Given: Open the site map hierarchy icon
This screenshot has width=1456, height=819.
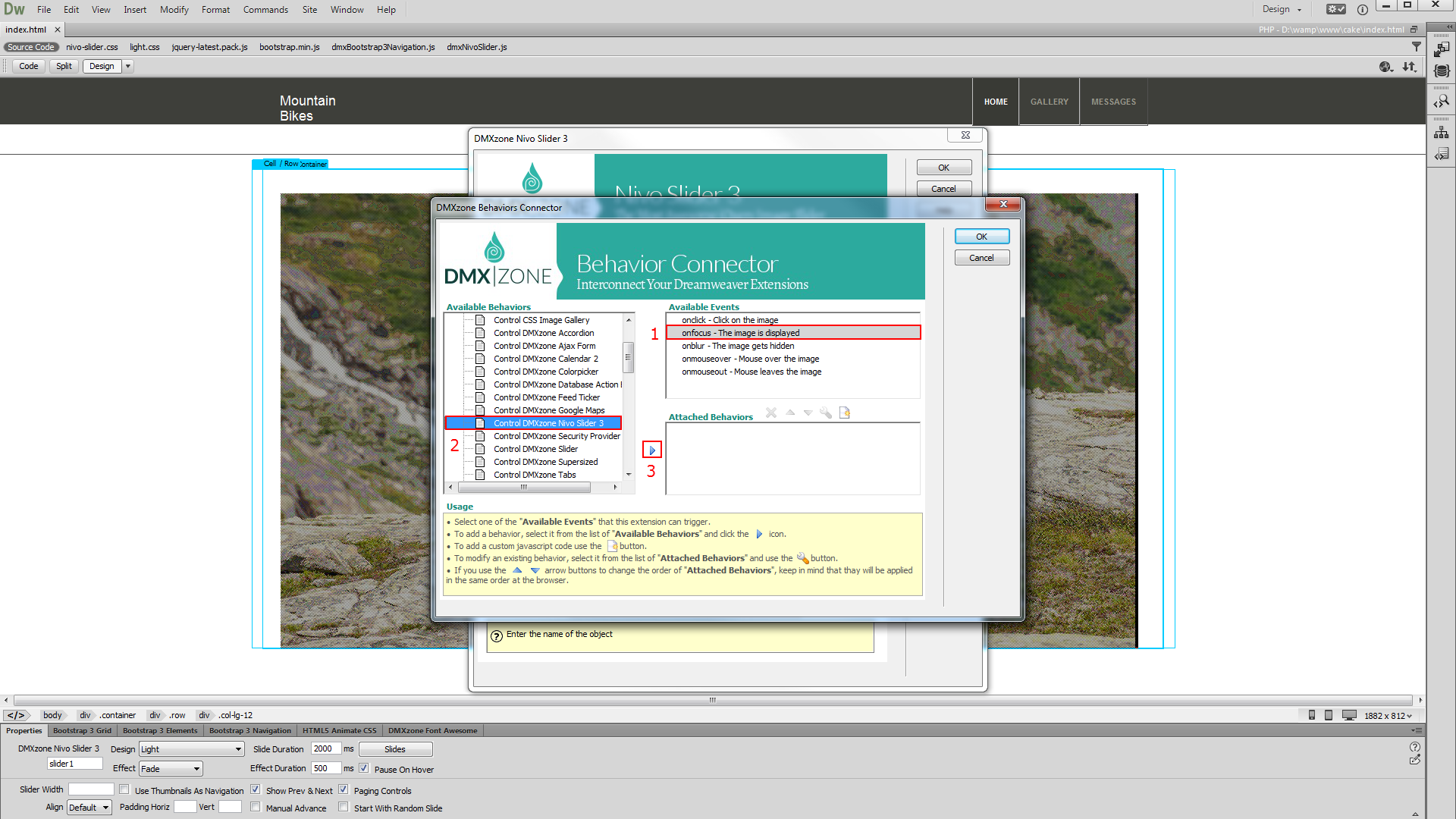Looking at the screenshot, I should coord(1442,133).
